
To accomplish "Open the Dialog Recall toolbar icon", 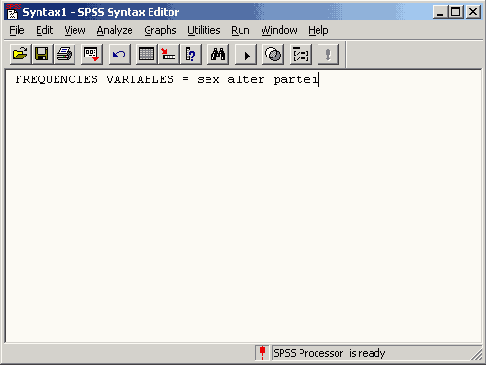I will click(92, 54).
